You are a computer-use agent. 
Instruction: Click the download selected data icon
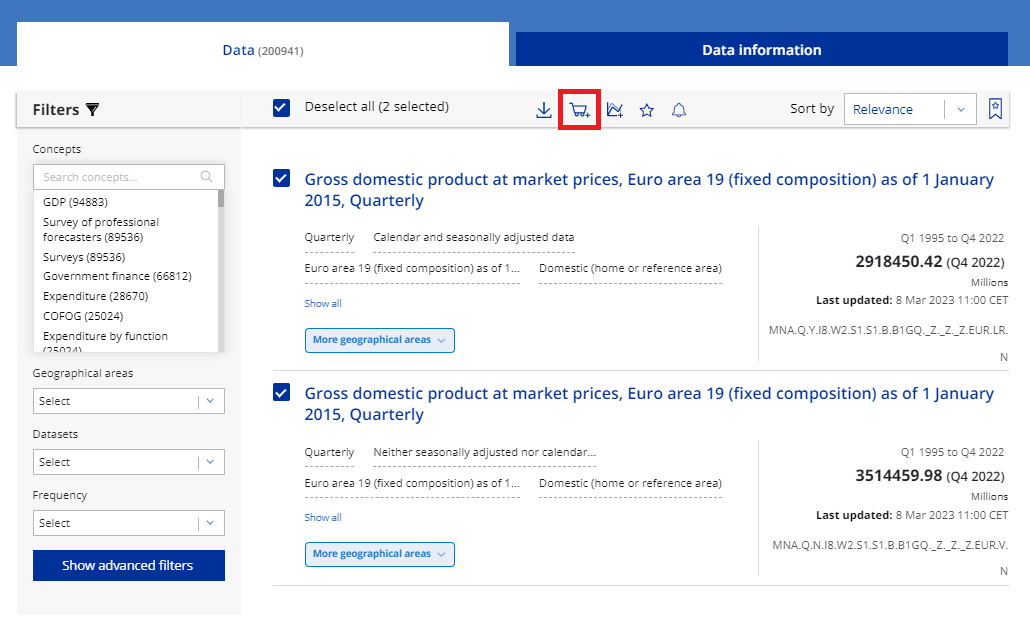544,110
